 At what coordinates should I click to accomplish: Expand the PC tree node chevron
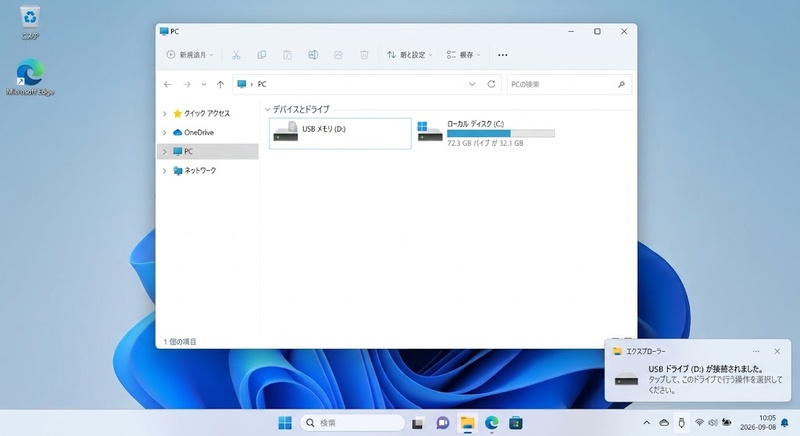coord(164,151)
